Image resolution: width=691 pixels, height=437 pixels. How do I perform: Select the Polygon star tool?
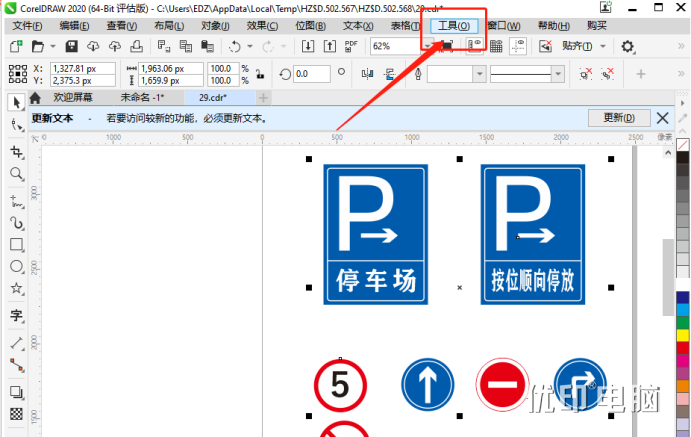16,288
